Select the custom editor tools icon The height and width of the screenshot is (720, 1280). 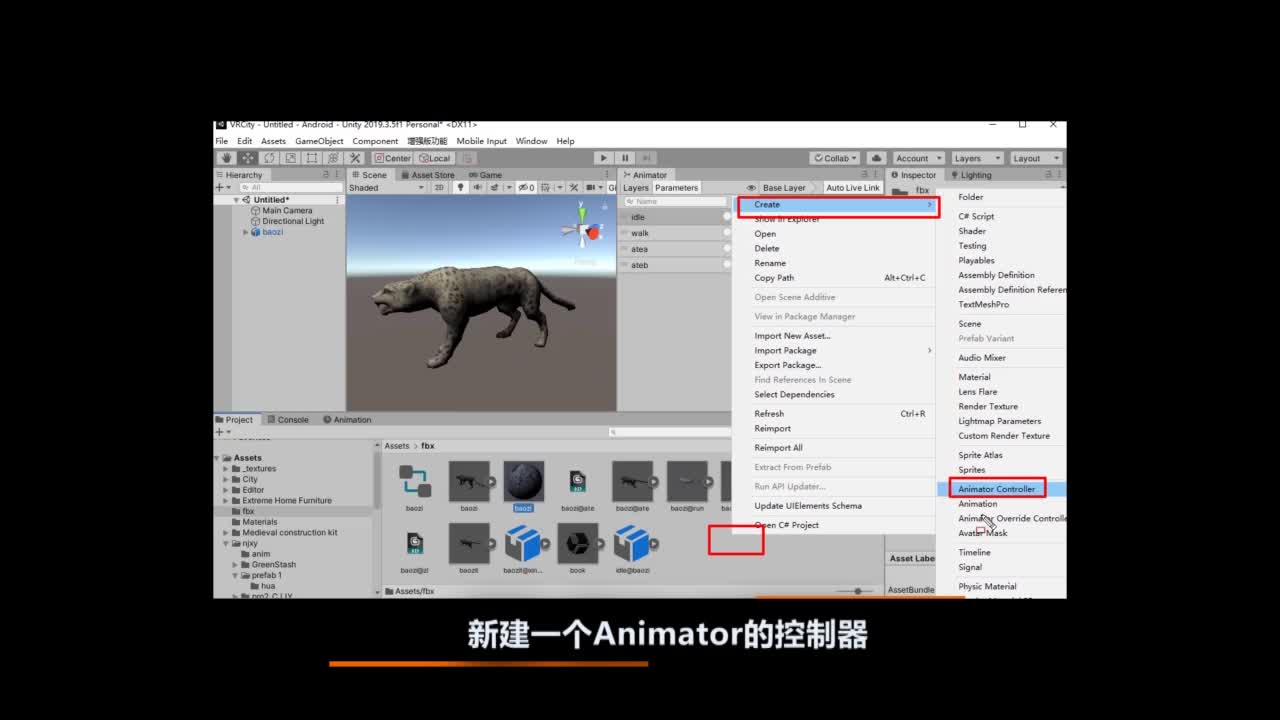[354, 158]
